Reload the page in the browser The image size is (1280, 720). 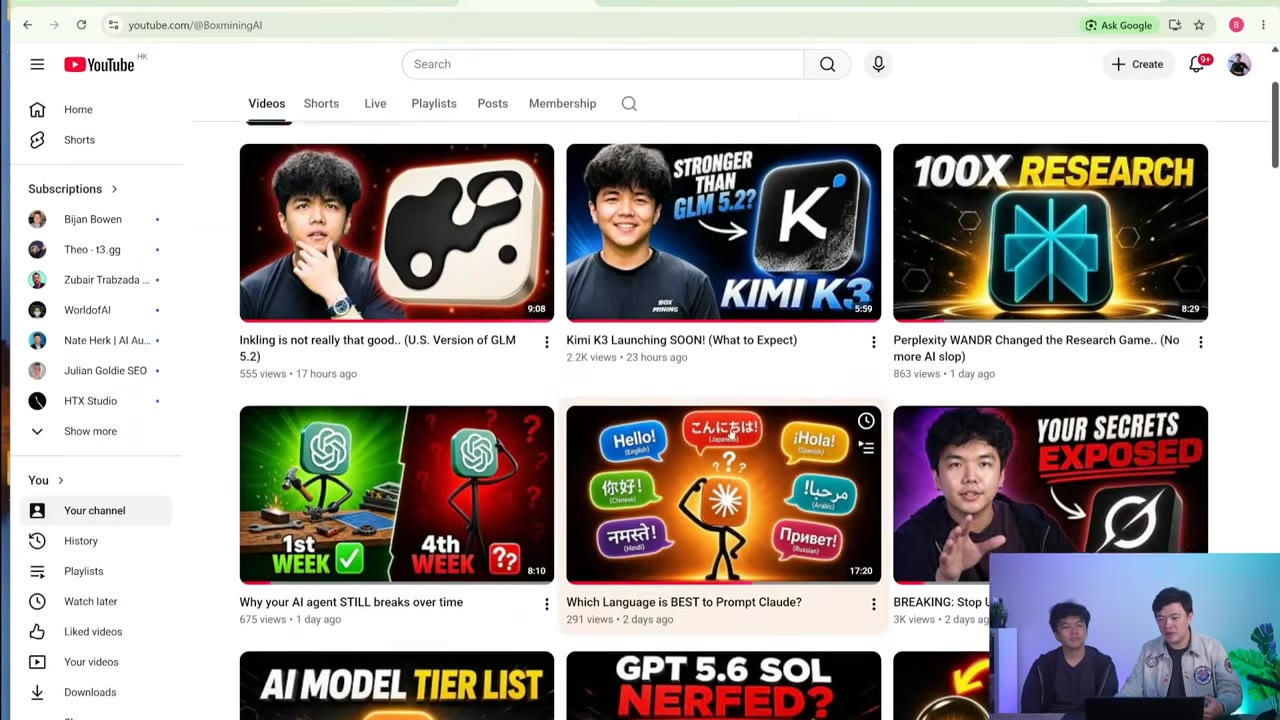click(x=81, y=25)
